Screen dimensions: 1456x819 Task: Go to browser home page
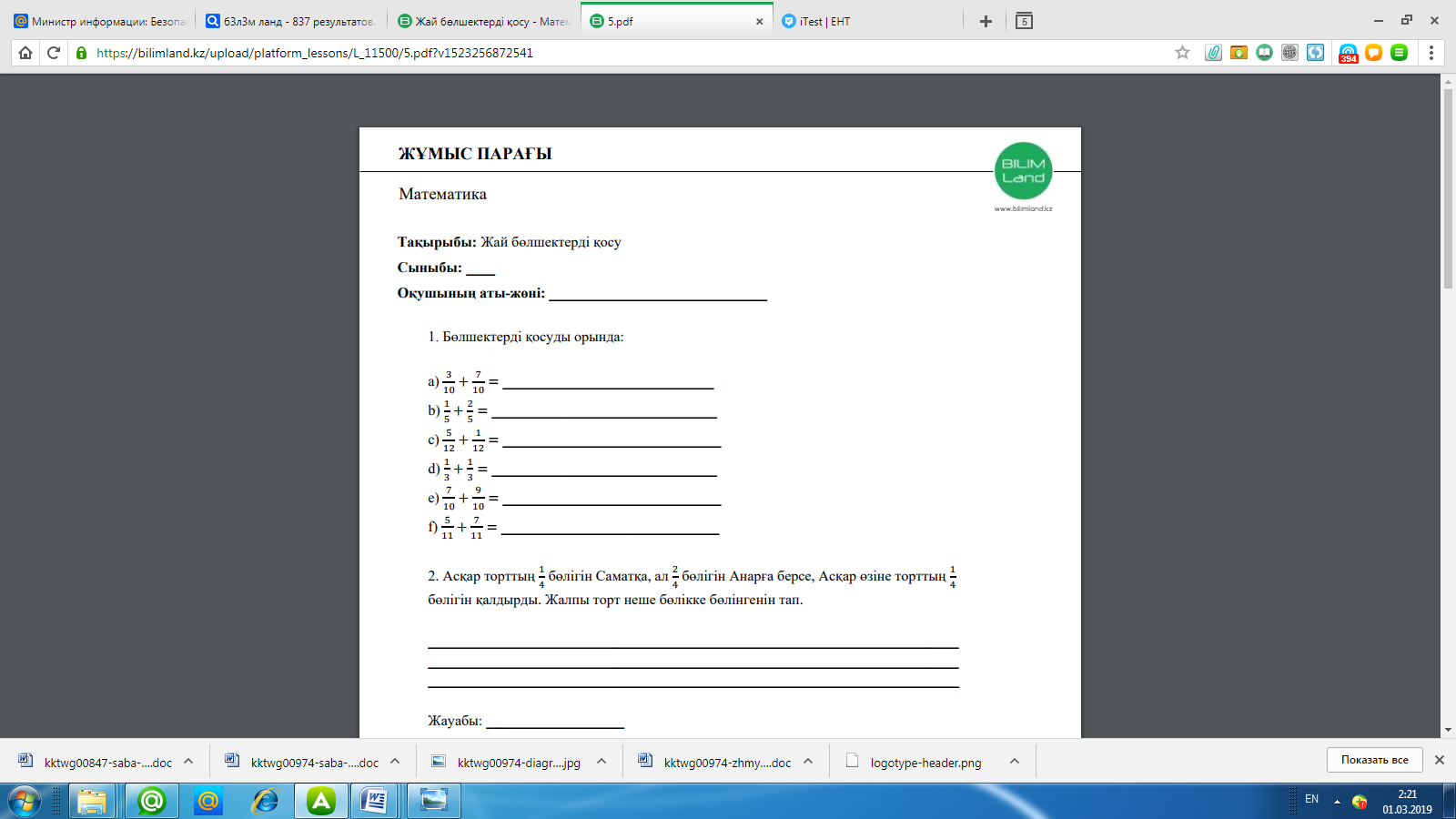pos(25,53)
